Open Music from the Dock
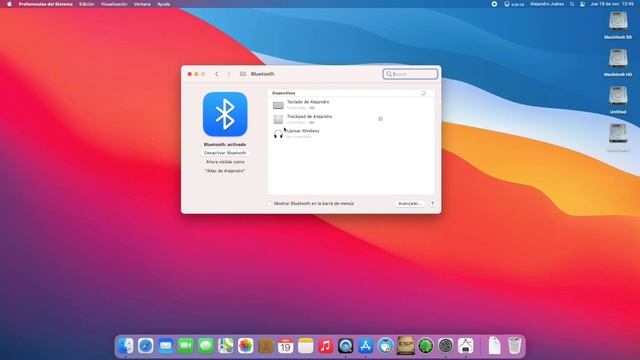This screenshot has height=360, width=640. [325, 346]
